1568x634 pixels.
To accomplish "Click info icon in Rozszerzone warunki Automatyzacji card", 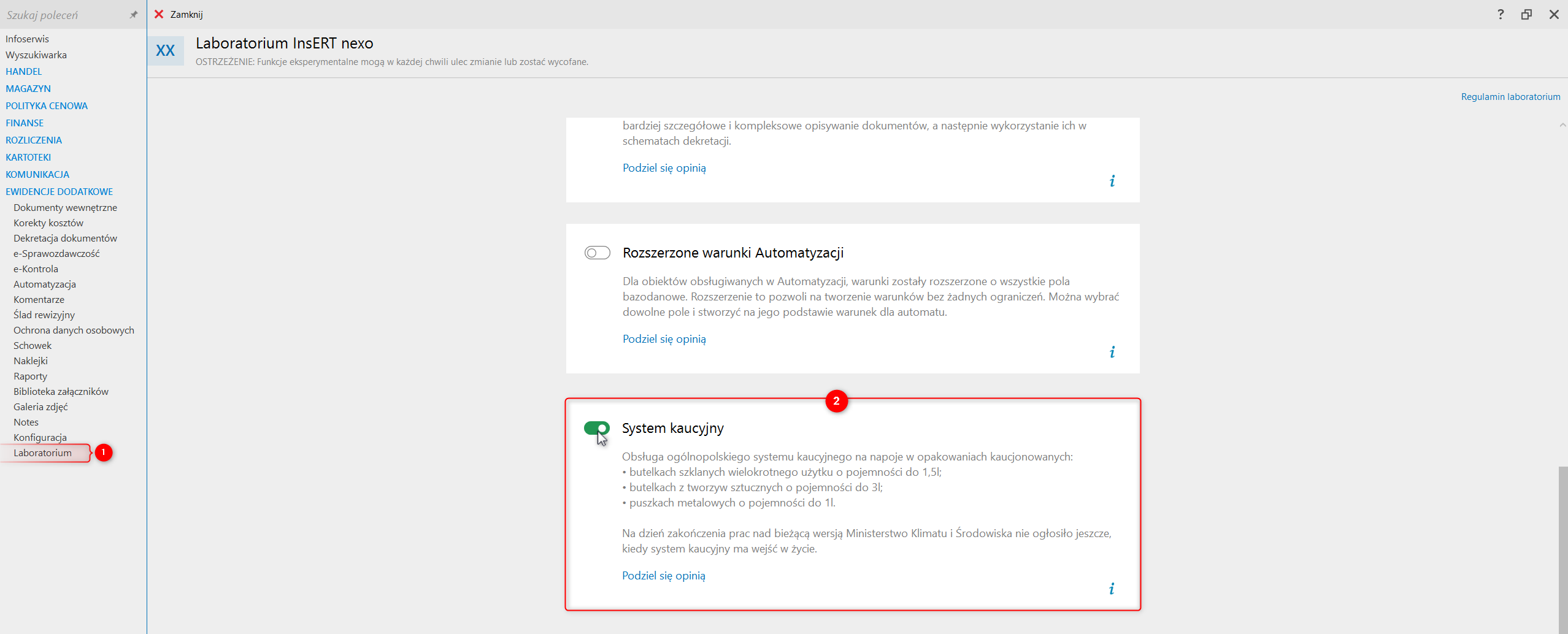I will 1112,352.
